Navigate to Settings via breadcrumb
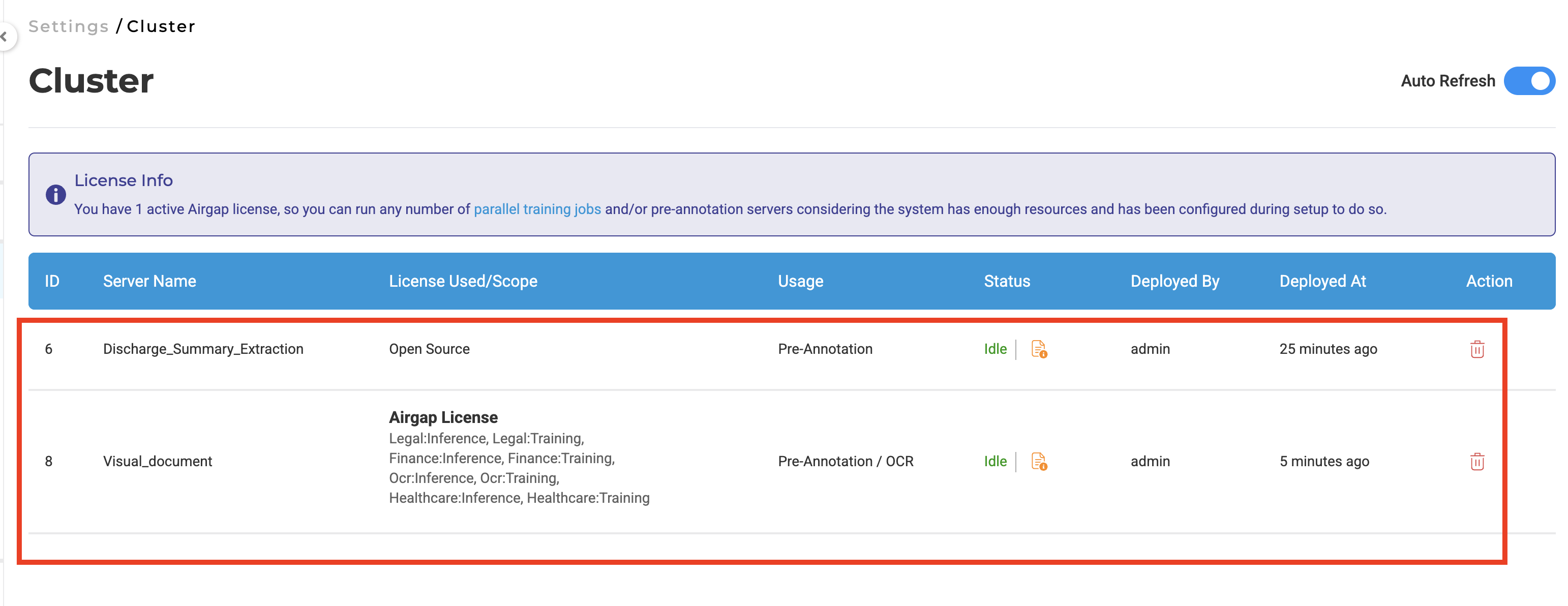1568x606 pixels. (67, 26)
